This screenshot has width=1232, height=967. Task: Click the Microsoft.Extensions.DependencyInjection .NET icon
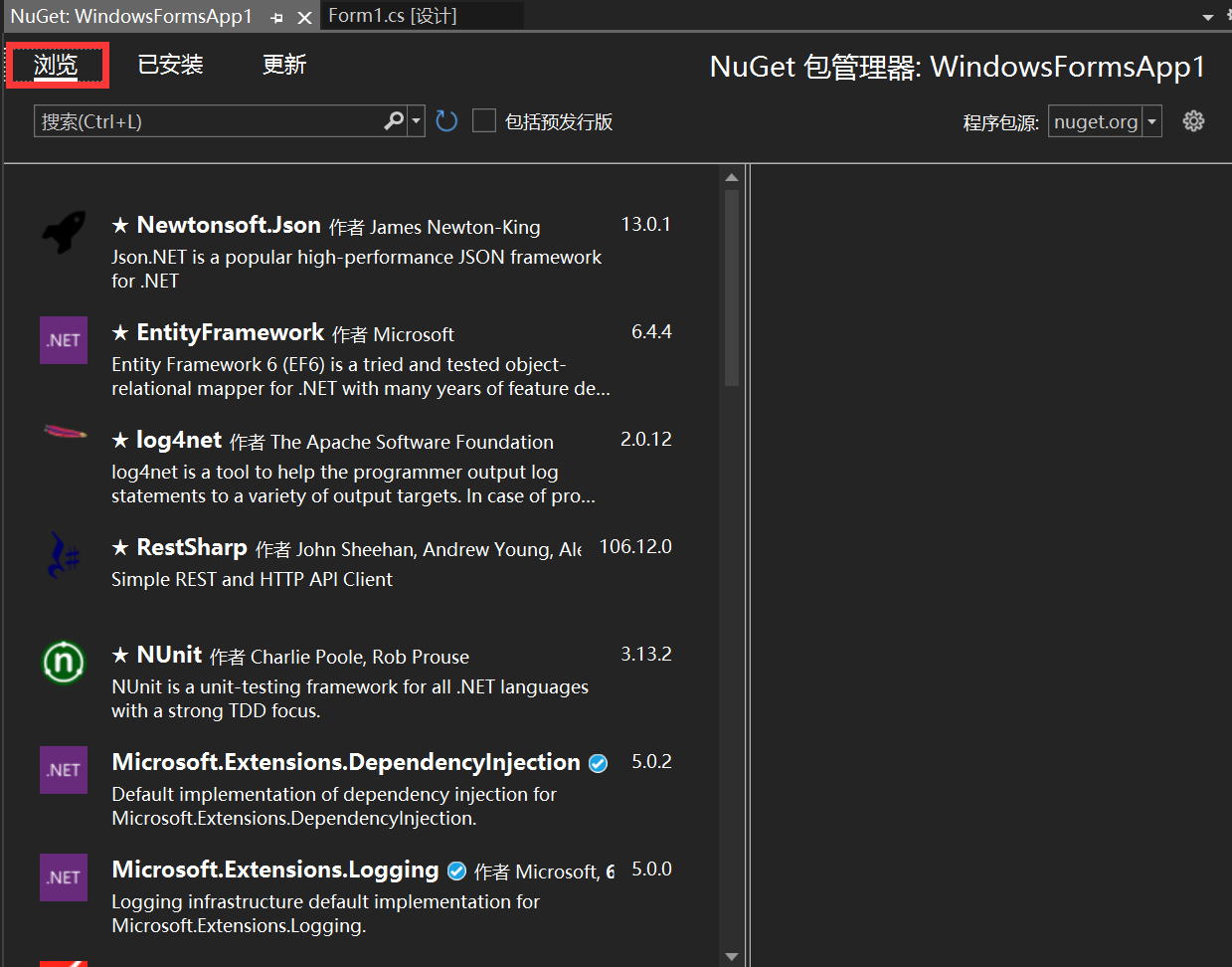[63, 769]
